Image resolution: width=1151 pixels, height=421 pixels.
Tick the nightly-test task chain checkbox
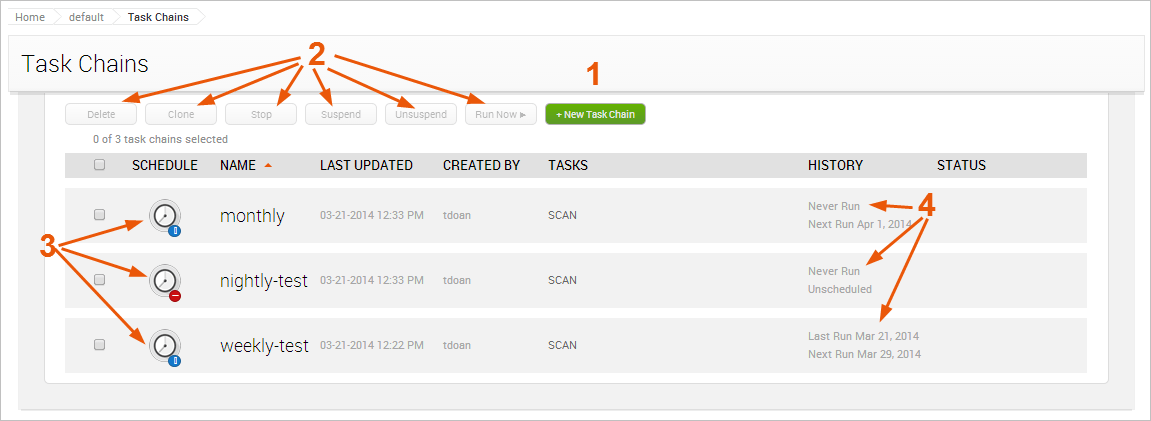pyautogui.click(x=99, y=280)
